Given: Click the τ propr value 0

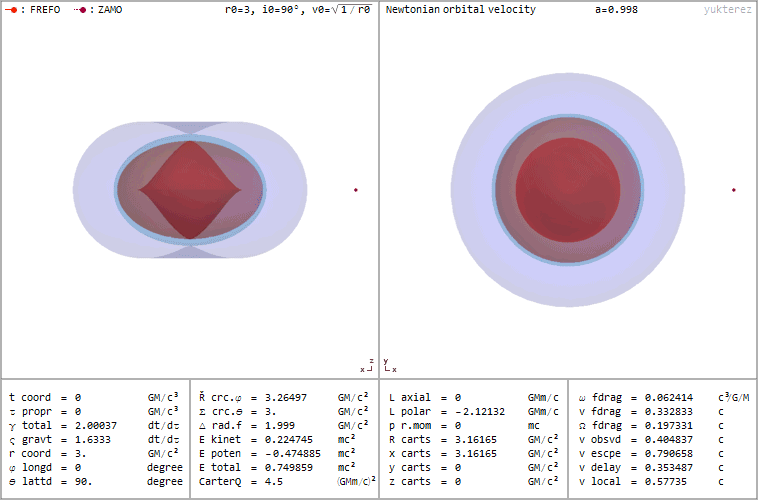Looking at the screenshot, I should click(78, 412).
